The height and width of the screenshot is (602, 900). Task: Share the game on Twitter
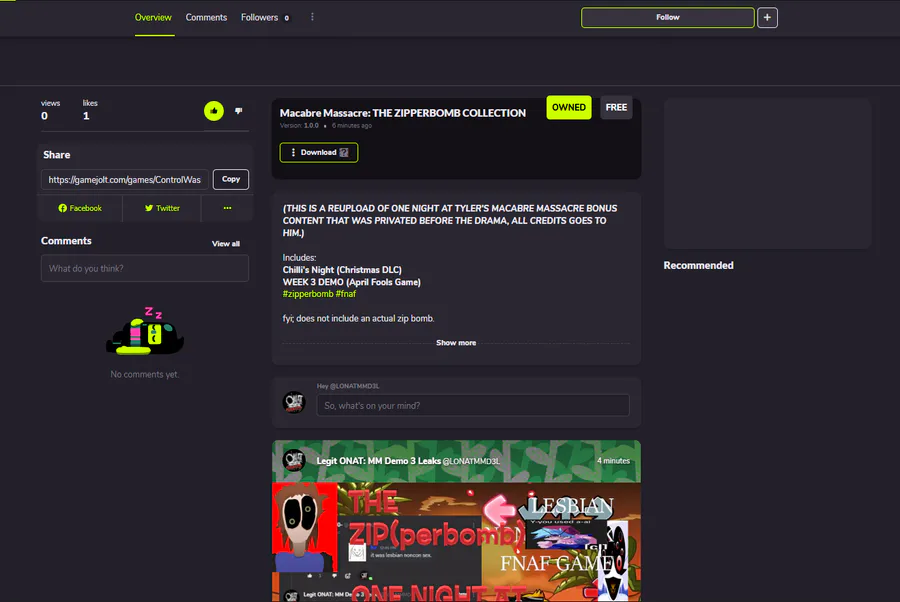(162, 208)
